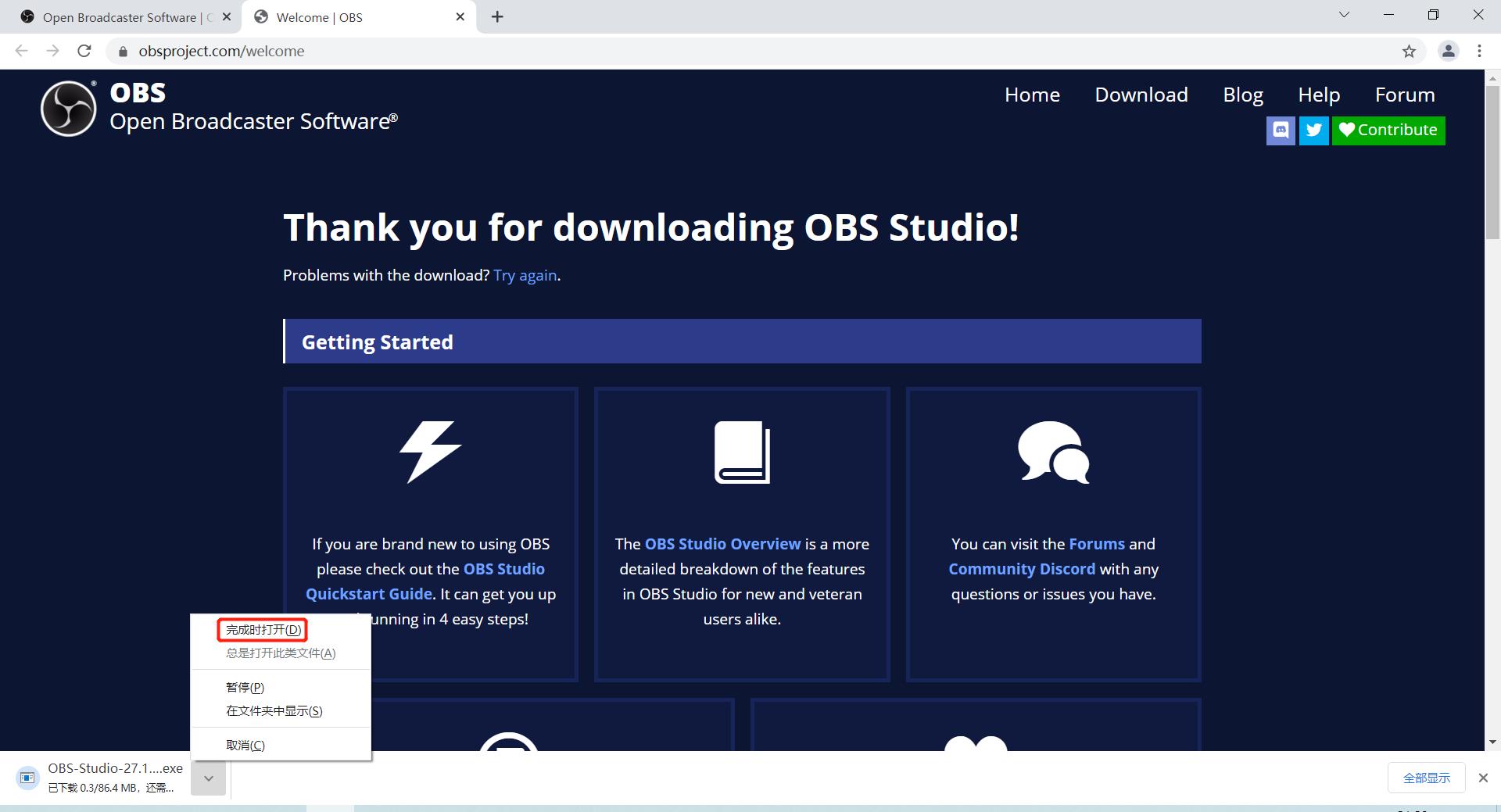1501x812 pixels.
Task: Click the page vertical scrollbar thumb
Action: click(1492, 160)
